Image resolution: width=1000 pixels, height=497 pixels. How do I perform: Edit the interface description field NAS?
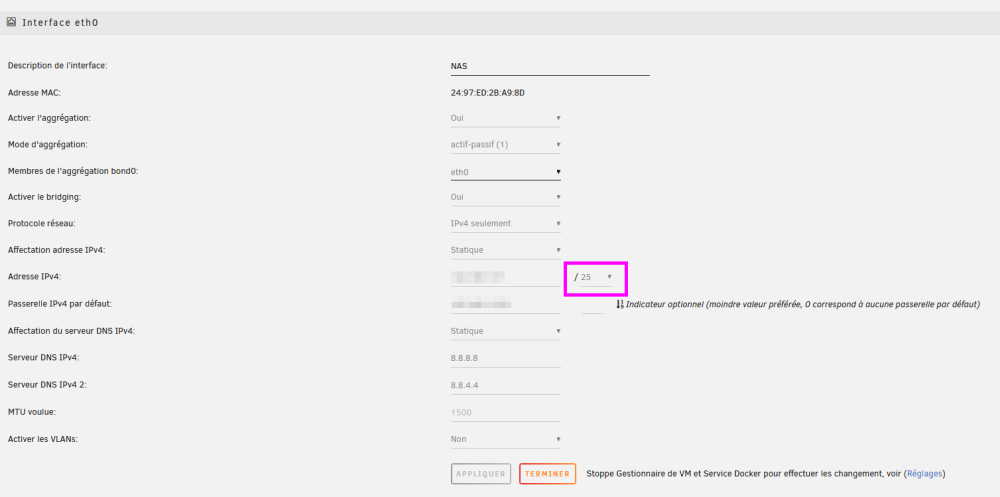[550, 66]
